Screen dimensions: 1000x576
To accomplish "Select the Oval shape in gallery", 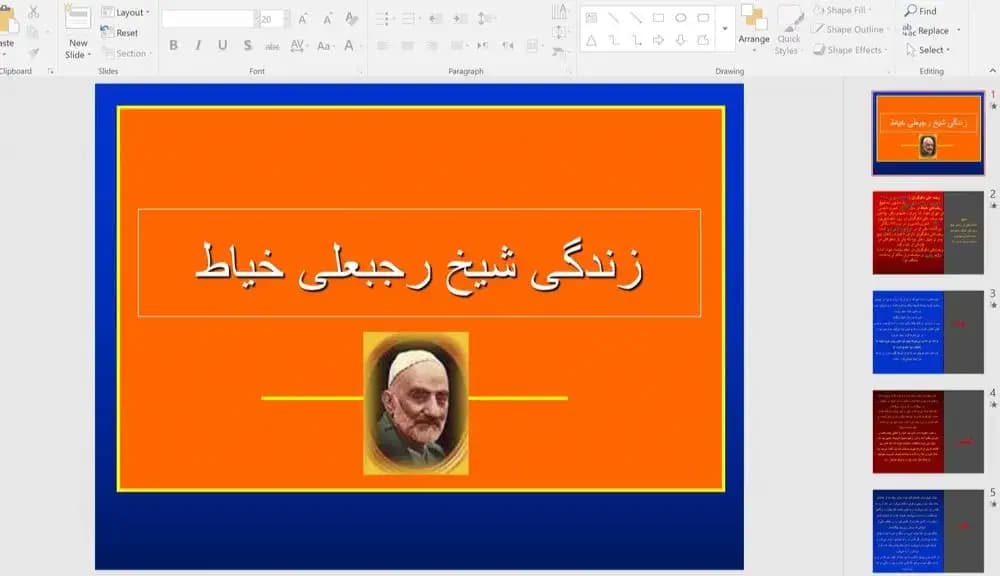I will (680, 18).
